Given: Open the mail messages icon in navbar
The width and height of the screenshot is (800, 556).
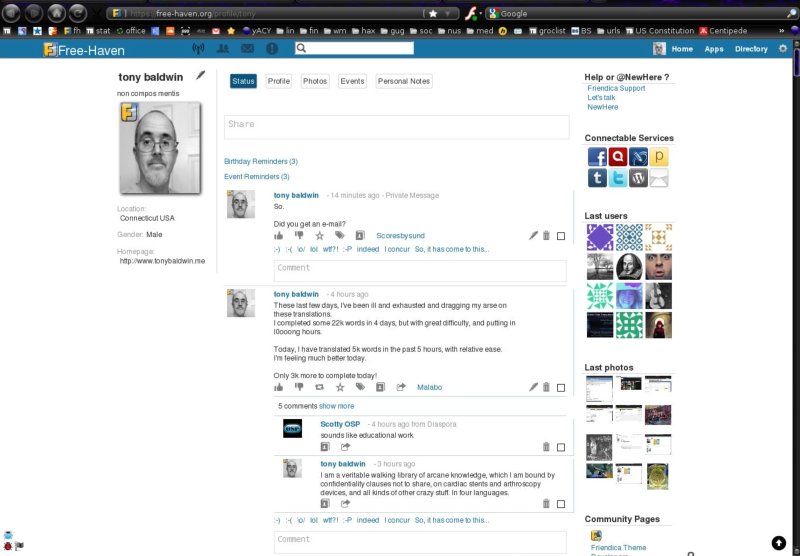Looking at the screenshot, I should pyautogui.click(x=246, y=49).
